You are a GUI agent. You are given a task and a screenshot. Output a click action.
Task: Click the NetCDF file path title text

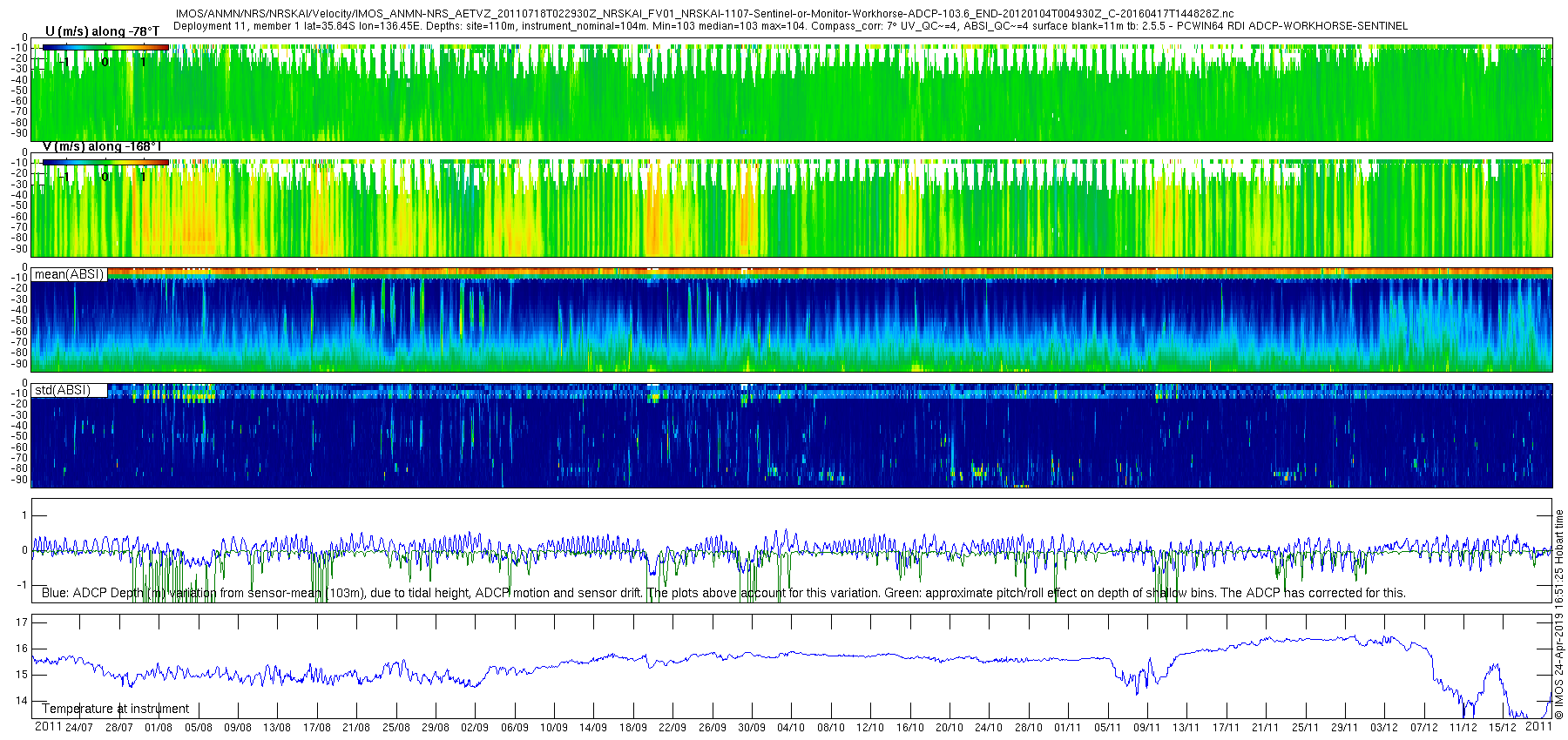(x=705, y=14)
